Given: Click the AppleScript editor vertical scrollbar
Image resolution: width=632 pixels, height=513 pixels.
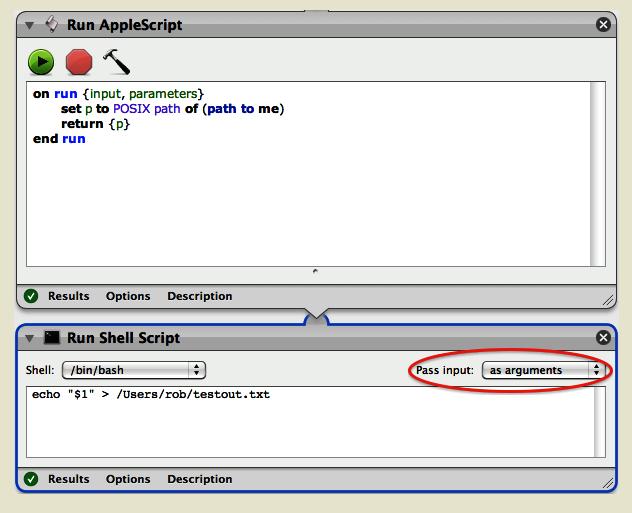Looking at the screenshot, I should click(x=598, y=174).
